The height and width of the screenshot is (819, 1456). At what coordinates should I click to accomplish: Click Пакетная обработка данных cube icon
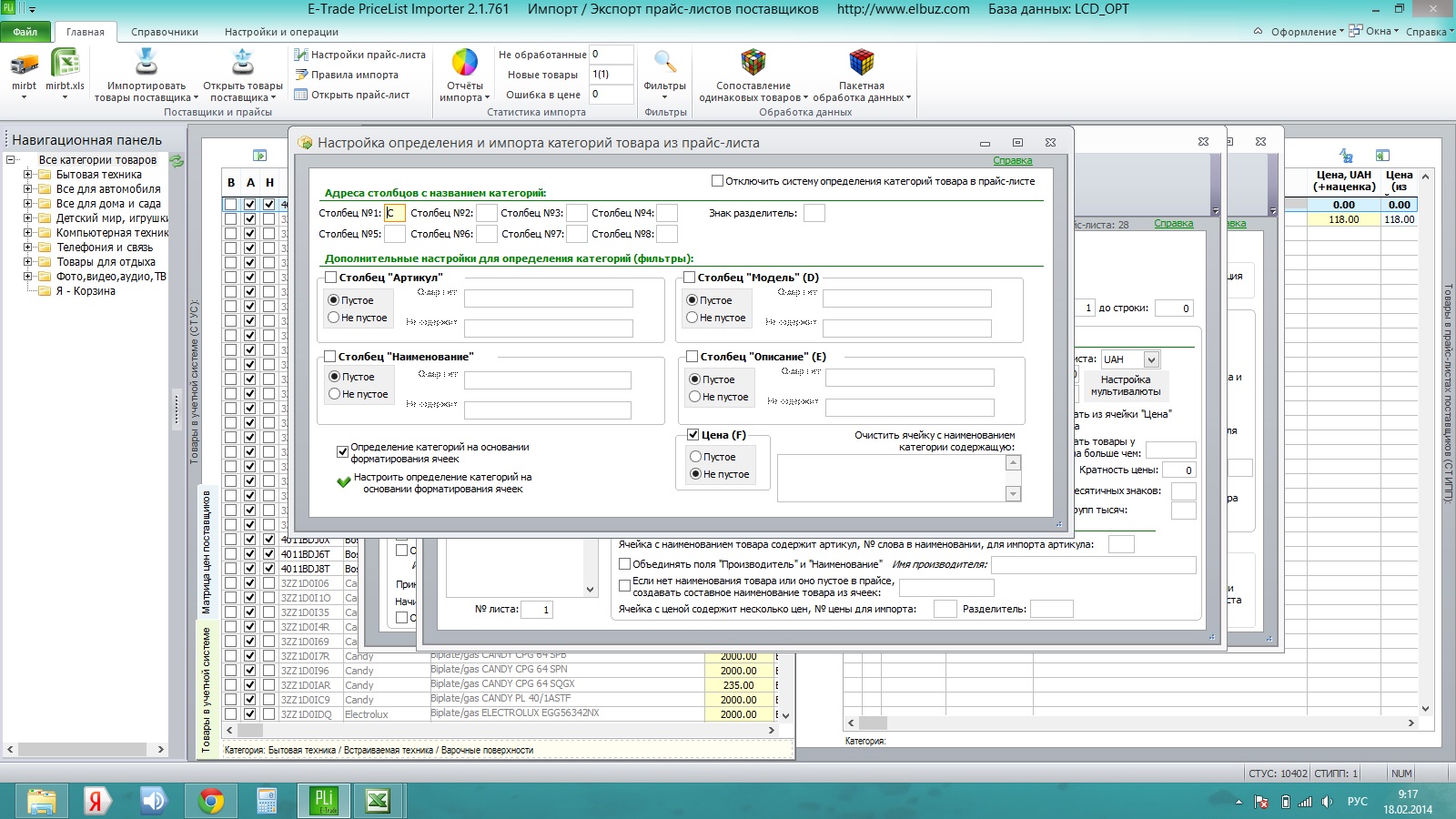pyautogui.click(x=861, y=63)
